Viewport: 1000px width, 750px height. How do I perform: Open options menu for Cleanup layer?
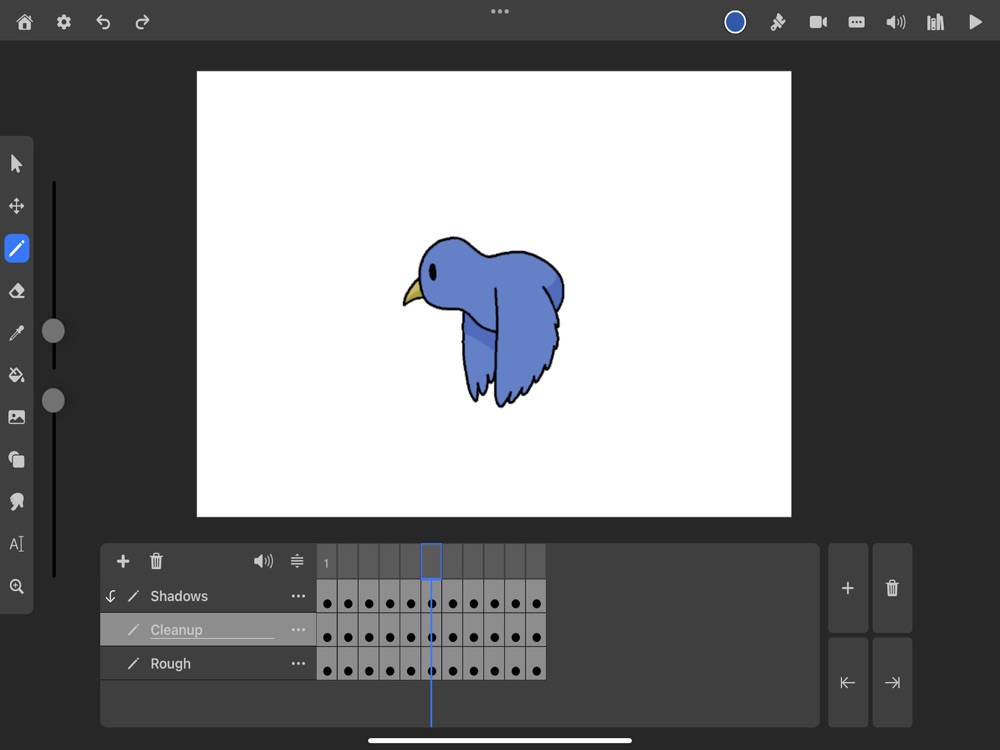[298, 630]
